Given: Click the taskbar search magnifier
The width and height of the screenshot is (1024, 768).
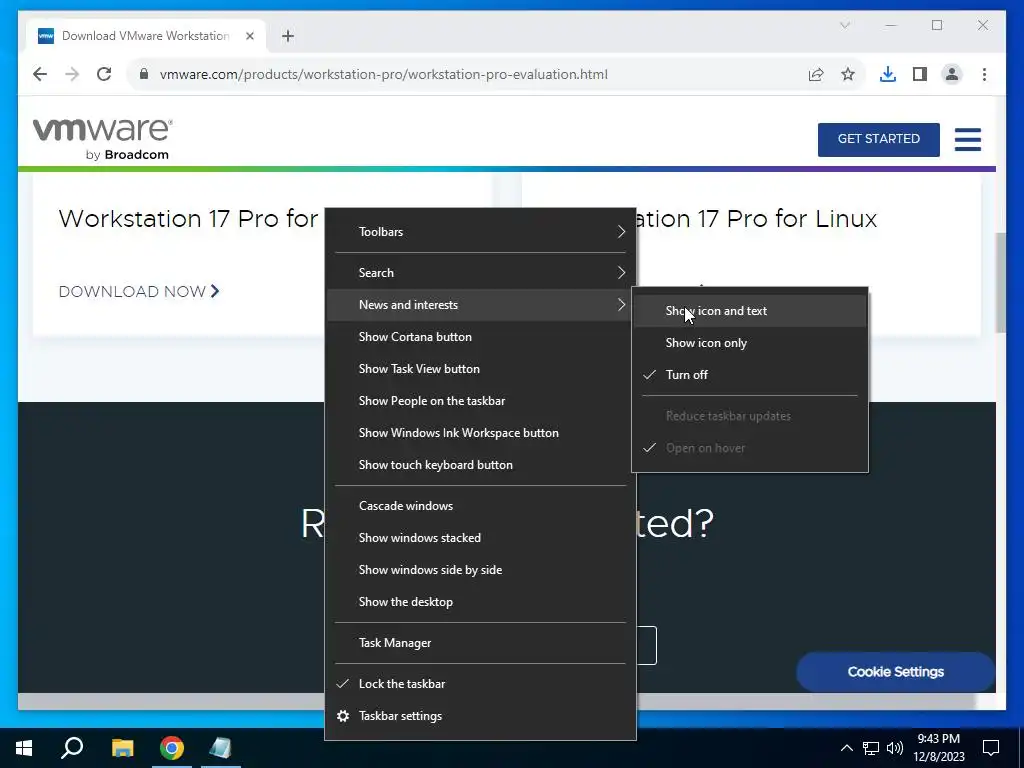Looking at the screenshot, I should tap(72, 748).
